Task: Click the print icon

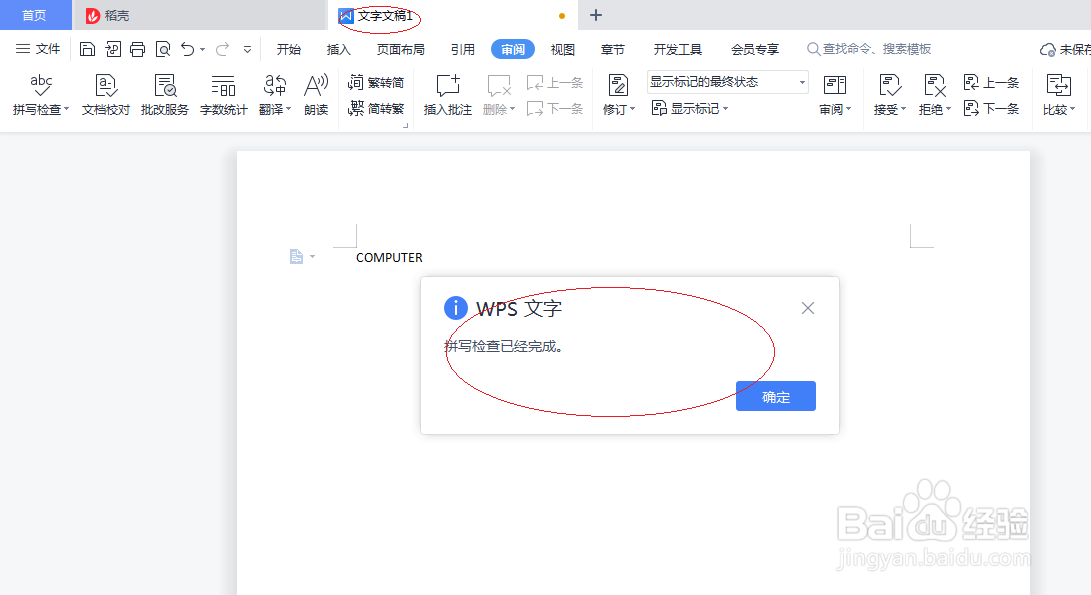Action: (x=138, y=49)
